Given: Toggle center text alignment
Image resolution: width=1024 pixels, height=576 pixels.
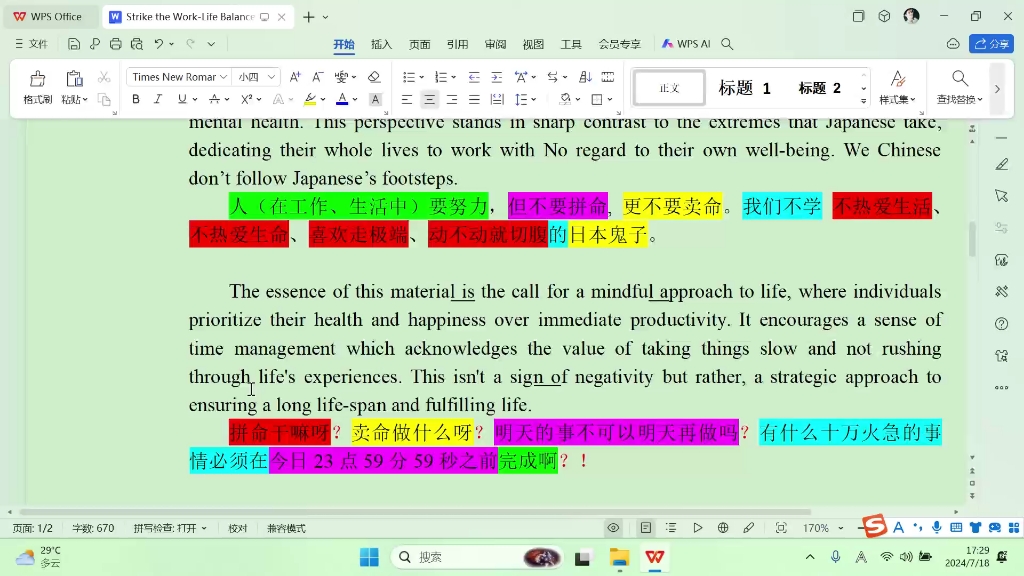Looking at the screenshot, I should [429, 99].
